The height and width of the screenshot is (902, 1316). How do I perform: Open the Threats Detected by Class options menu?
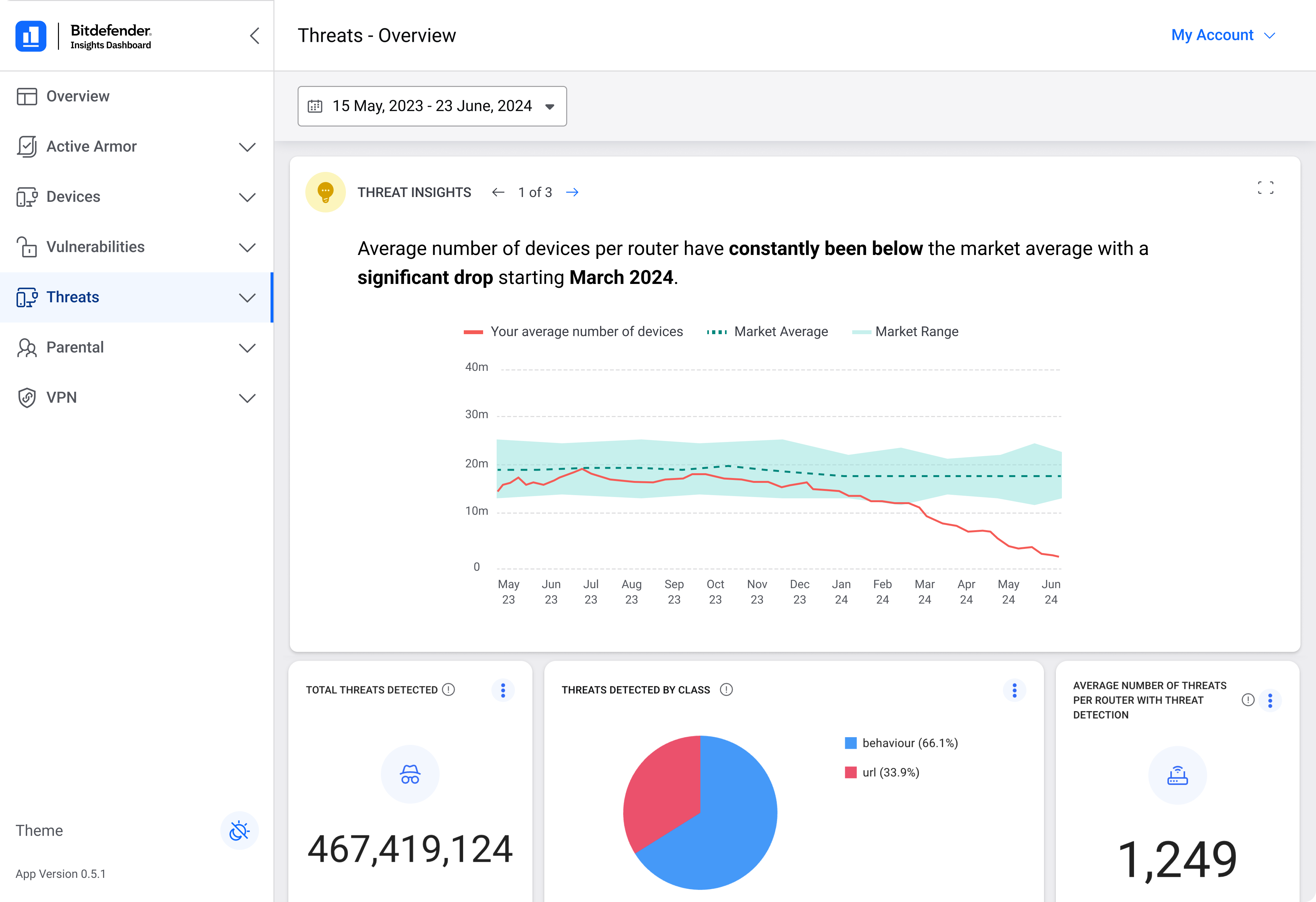click(1015, 690)
